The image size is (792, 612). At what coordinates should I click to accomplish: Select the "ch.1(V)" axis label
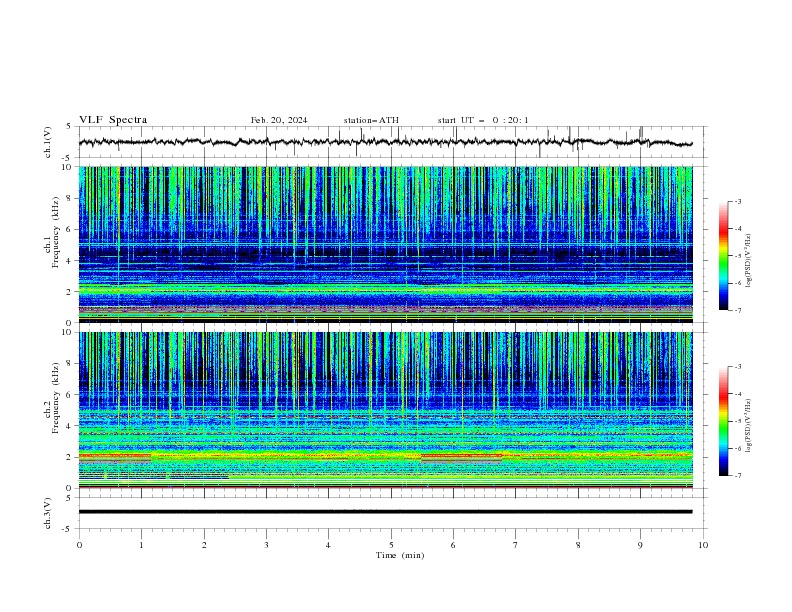coord(48,142)
